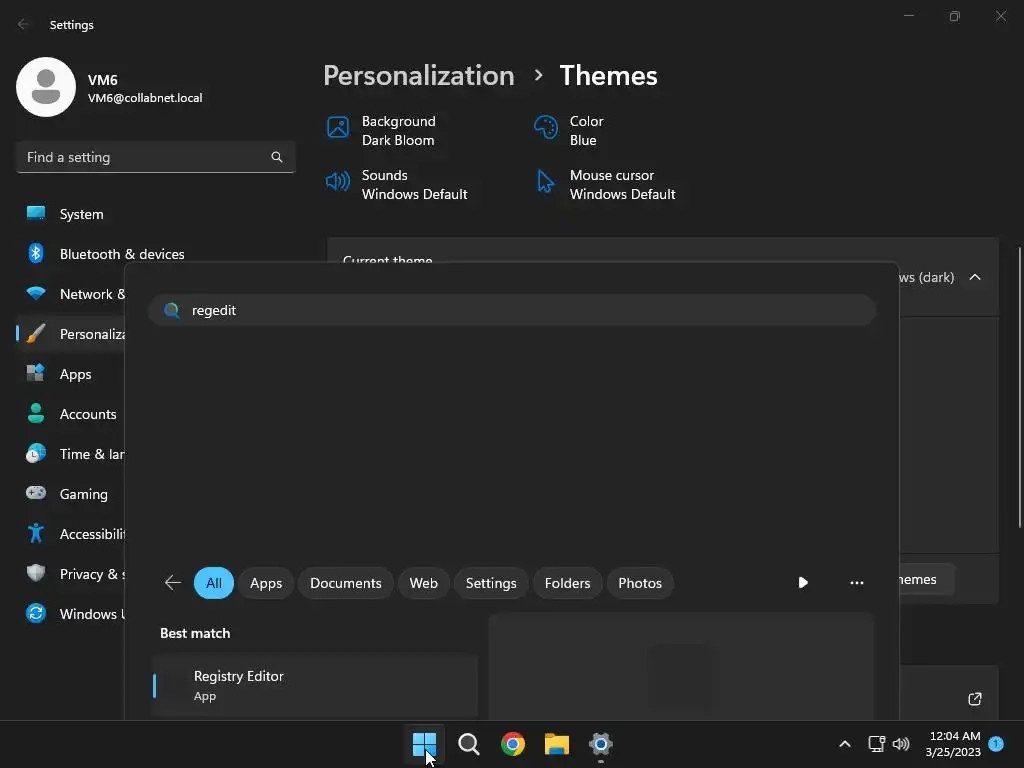
Task: Collapse the Current theme section chevron
Action: tap(975, 277)
